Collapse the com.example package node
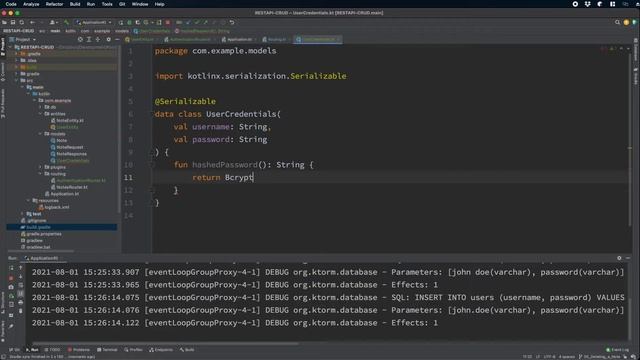 click(x=35, y=100)
